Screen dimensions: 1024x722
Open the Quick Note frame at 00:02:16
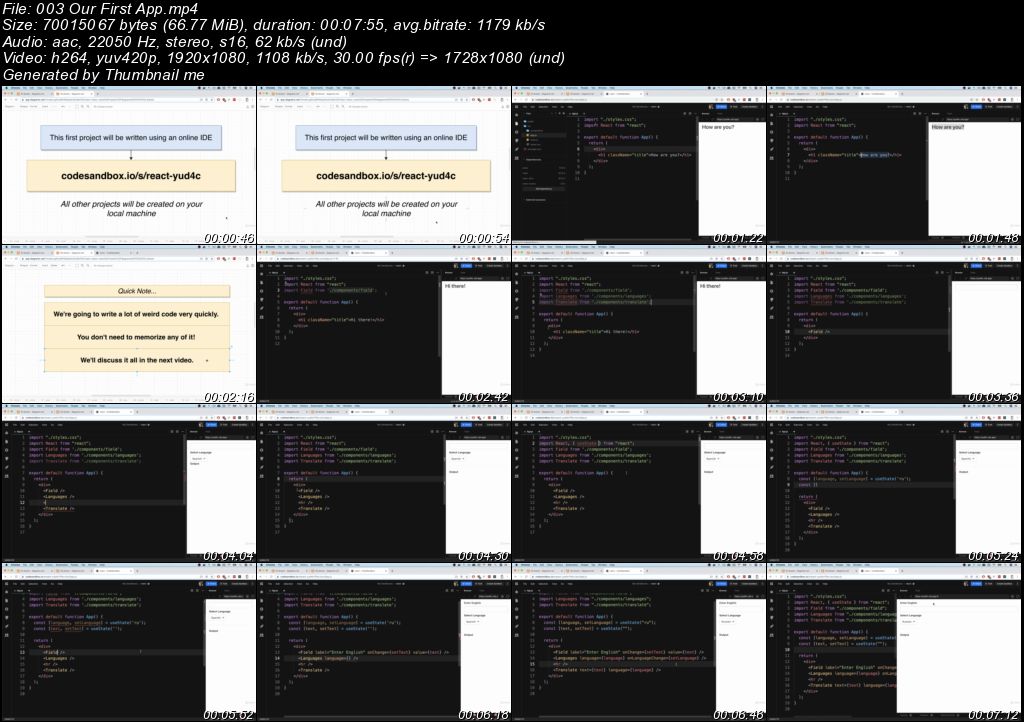point(129,324)
